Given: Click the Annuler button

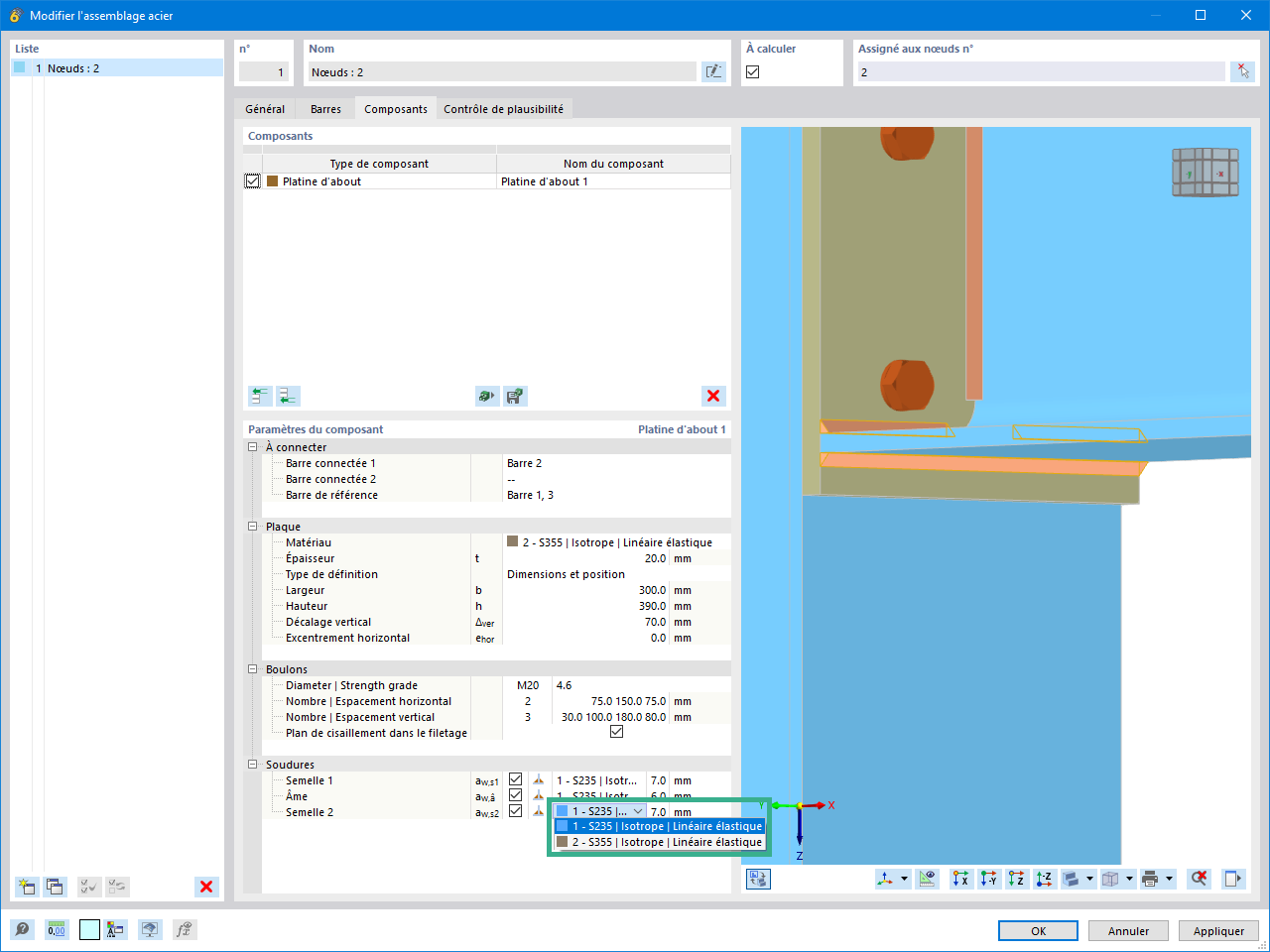Looking at the screenshot, I should (1128, 931).
